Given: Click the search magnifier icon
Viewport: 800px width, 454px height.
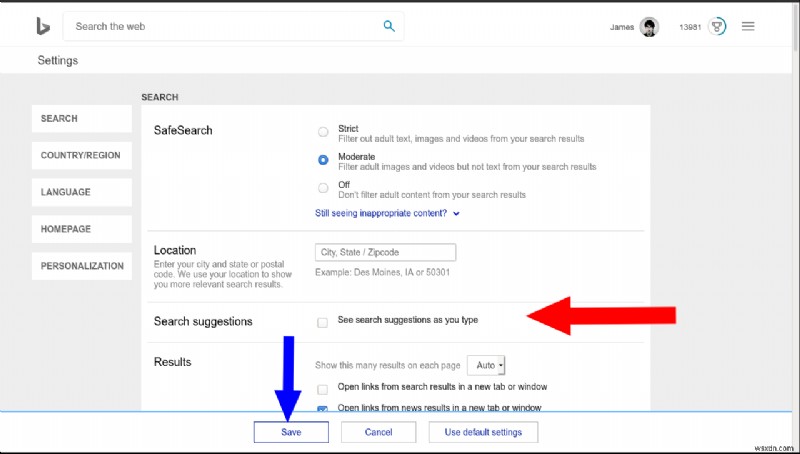Looking at the screenshot, I should 389,26.
